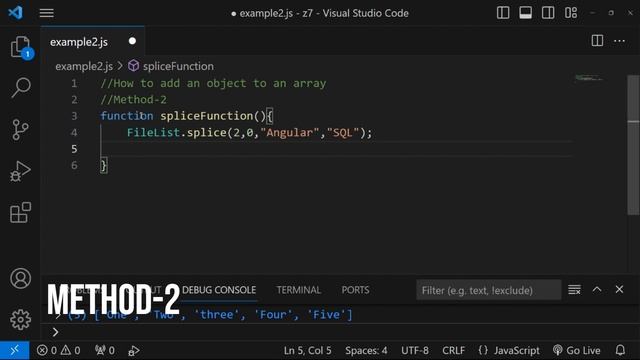Image resolution: width=640 pixels, height=360 pixels.
Task: Open Run and Debug view
Action: point(20,171)
